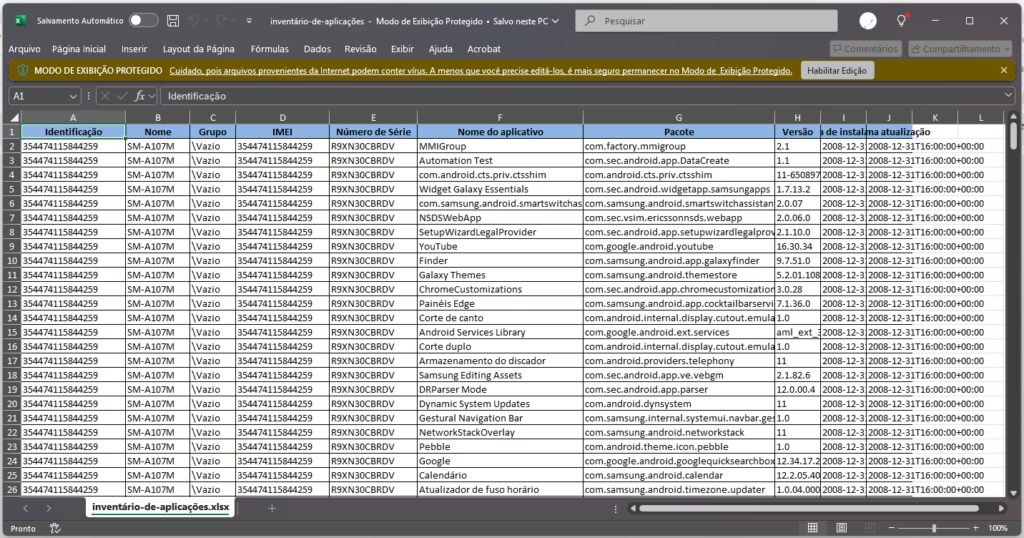1024x538 pixels.
Task: Open the Acrobat tab
Action: click(x=484, y=49)
